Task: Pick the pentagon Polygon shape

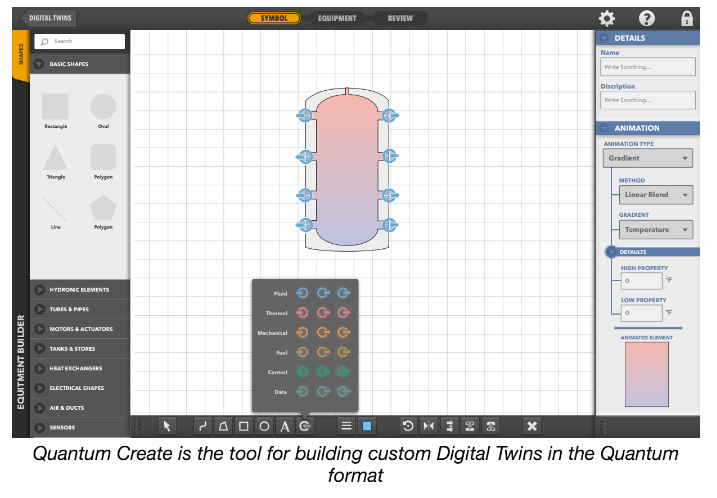Action: tap(103, 208)
